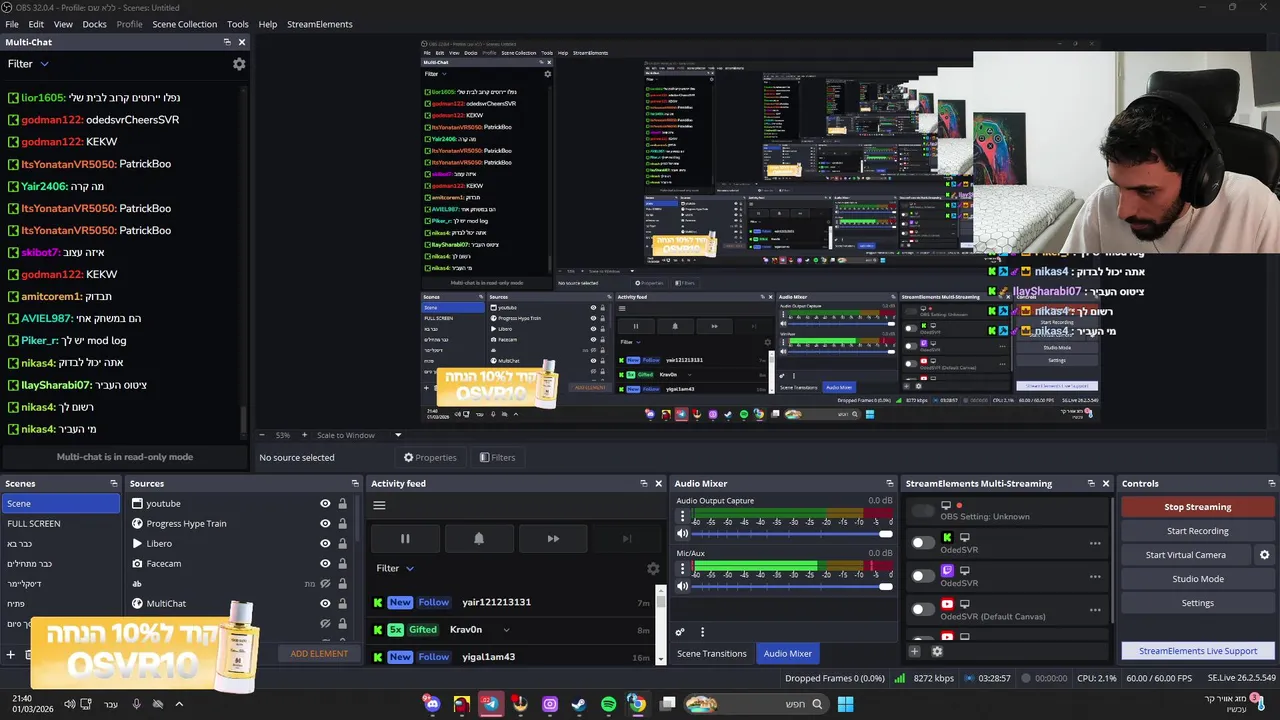Click ADD ELEMENT button
The height and width of the screenshot is (720, 1280).
click(x=319, y=654)
